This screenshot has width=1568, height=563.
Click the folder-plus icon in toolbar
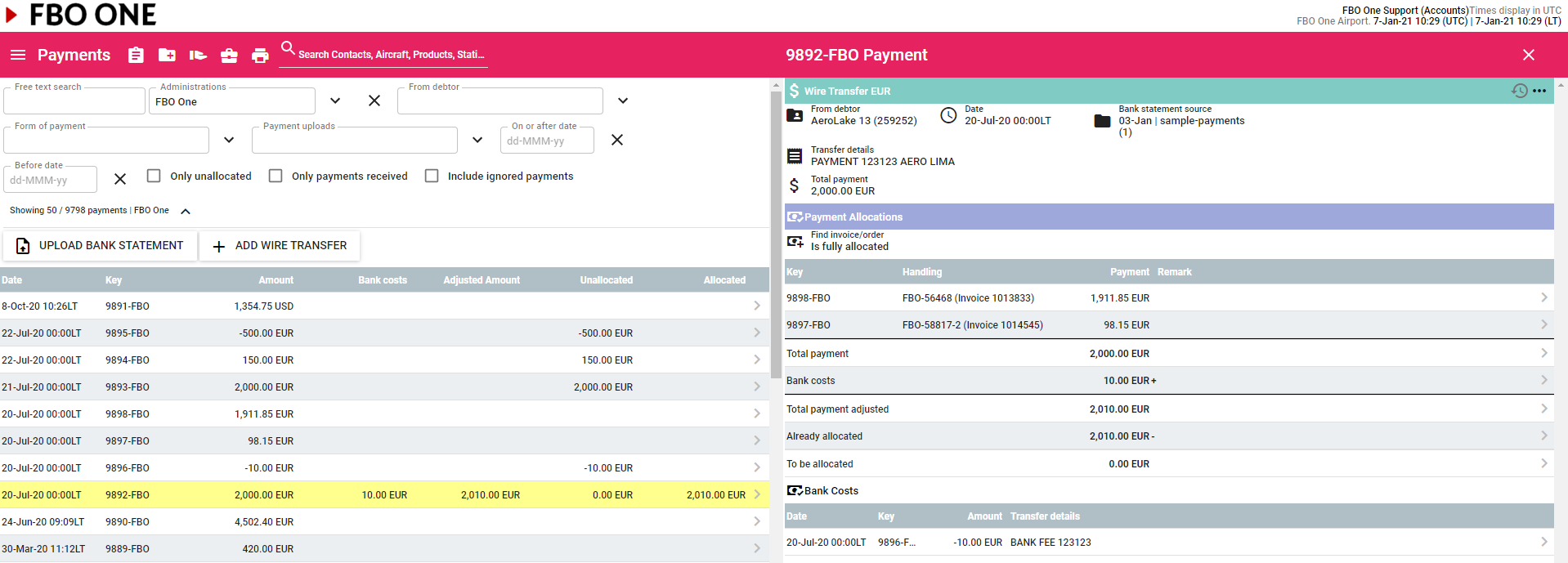[x=167, y=55]
